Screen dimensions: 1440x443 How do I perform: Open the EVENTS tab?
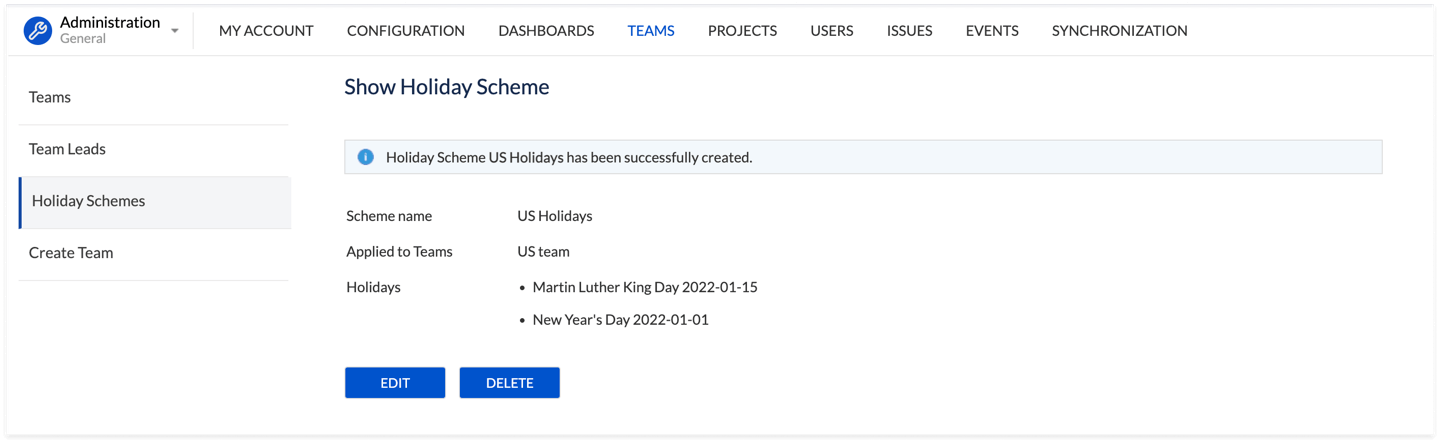pyautogui.click(x=992, y=31)
